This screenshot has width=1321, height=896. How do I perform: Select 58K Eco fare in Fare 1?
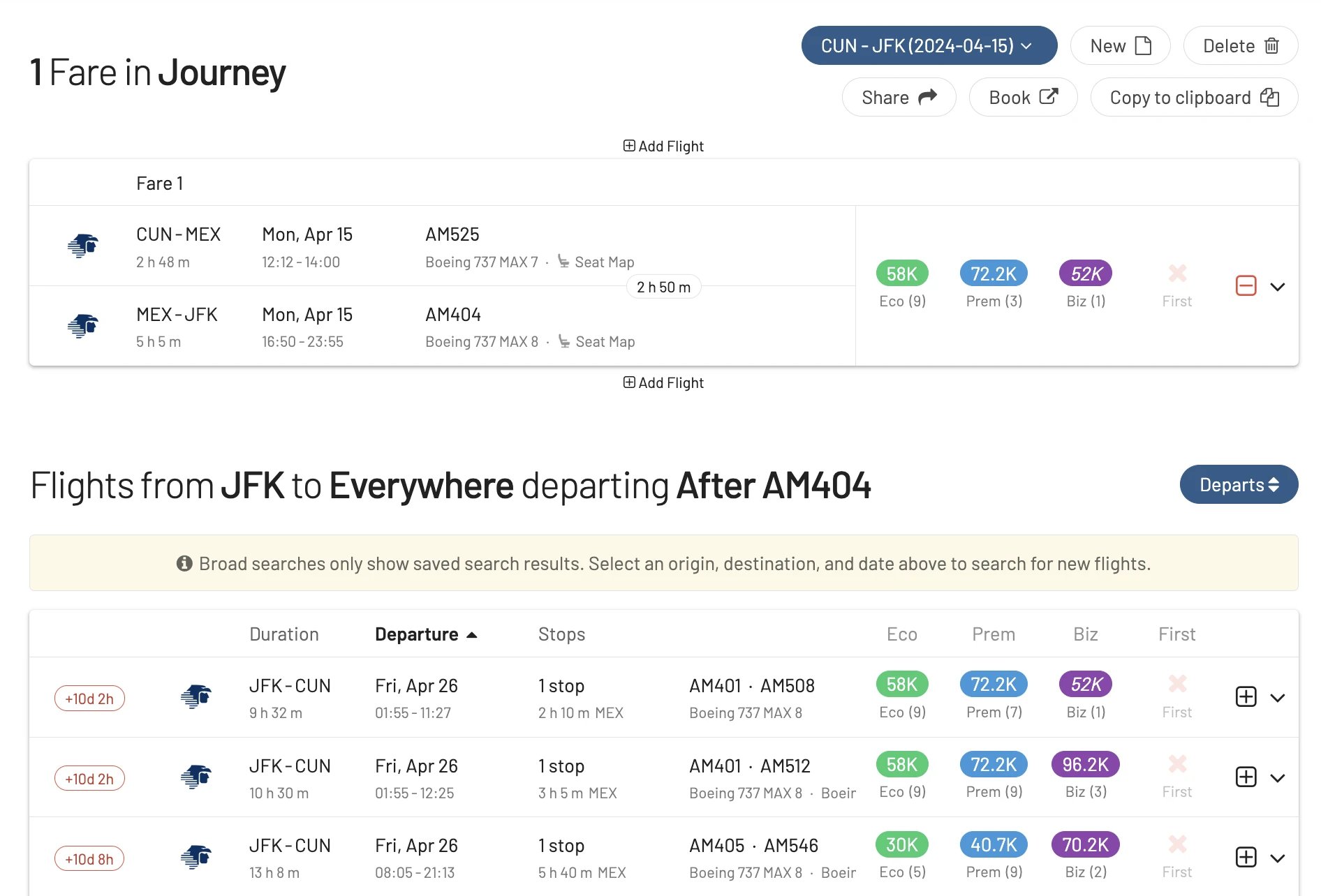[902, 274]
